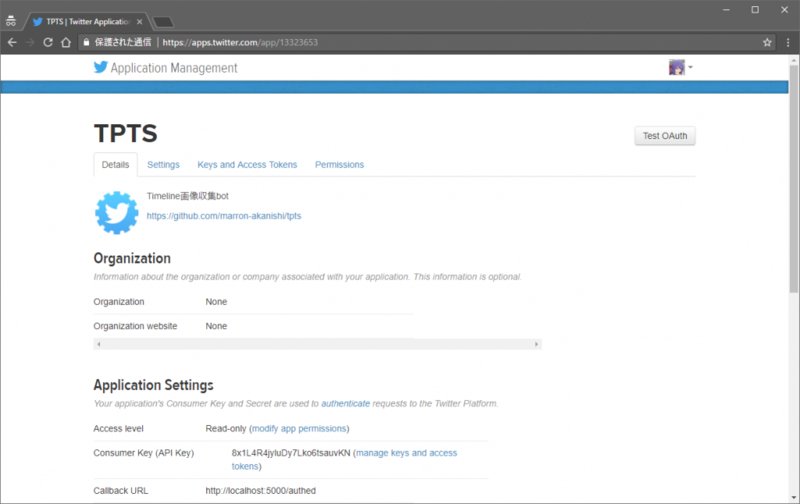Click the Callback URL http://localhost:5000/authed
The image size is (800, 504).
(x=261, y=491)
